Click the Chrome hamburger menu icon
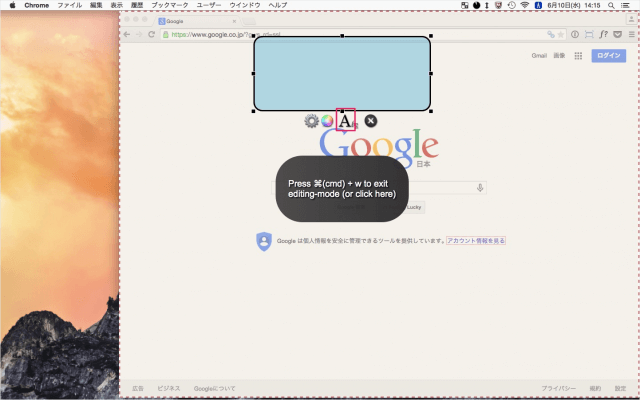 tap(630, 34)
